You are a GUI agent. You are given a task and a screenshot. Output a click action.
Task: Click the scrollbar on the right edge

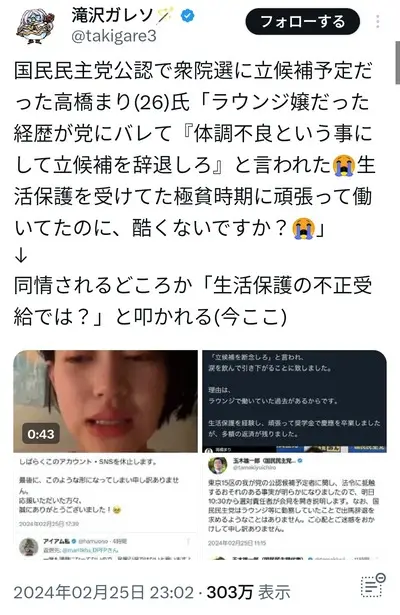tap(397, 63)
